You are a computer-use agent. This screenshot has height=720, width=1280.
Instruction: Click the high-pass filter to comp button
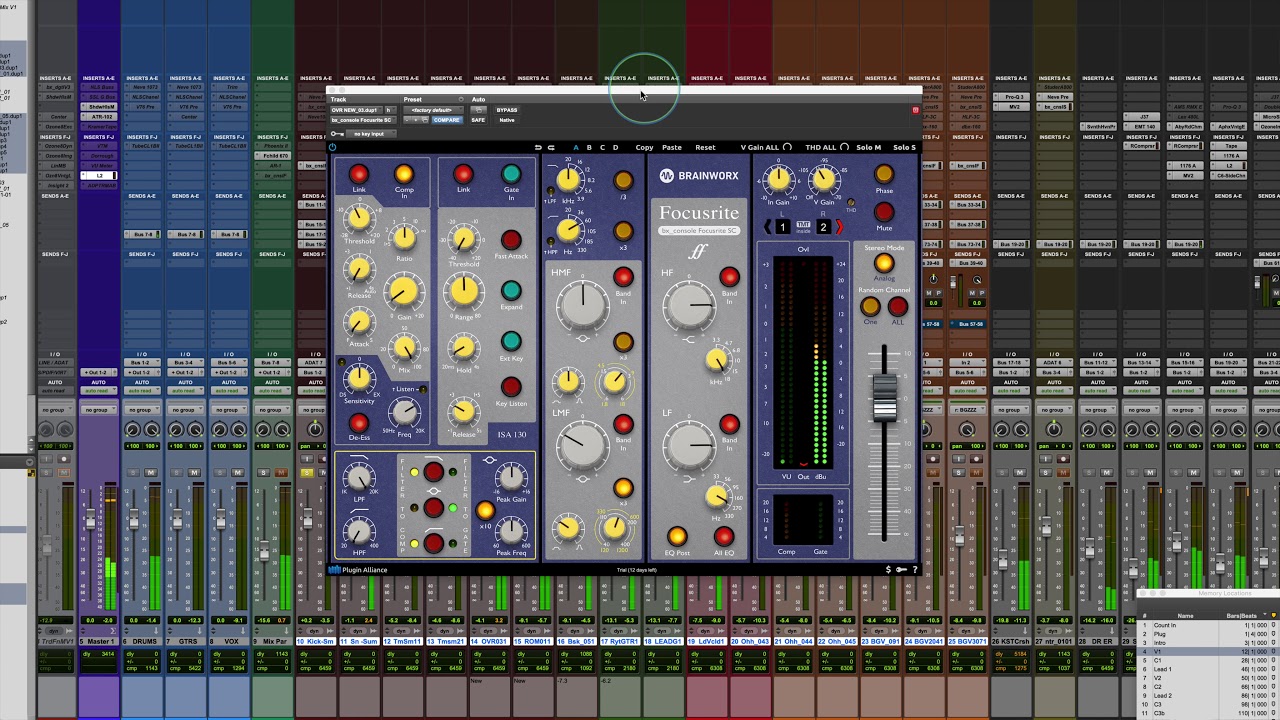point(433,543)
